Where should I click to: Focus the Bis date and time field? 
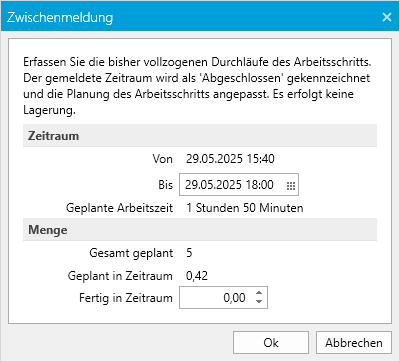coord(239,185)
